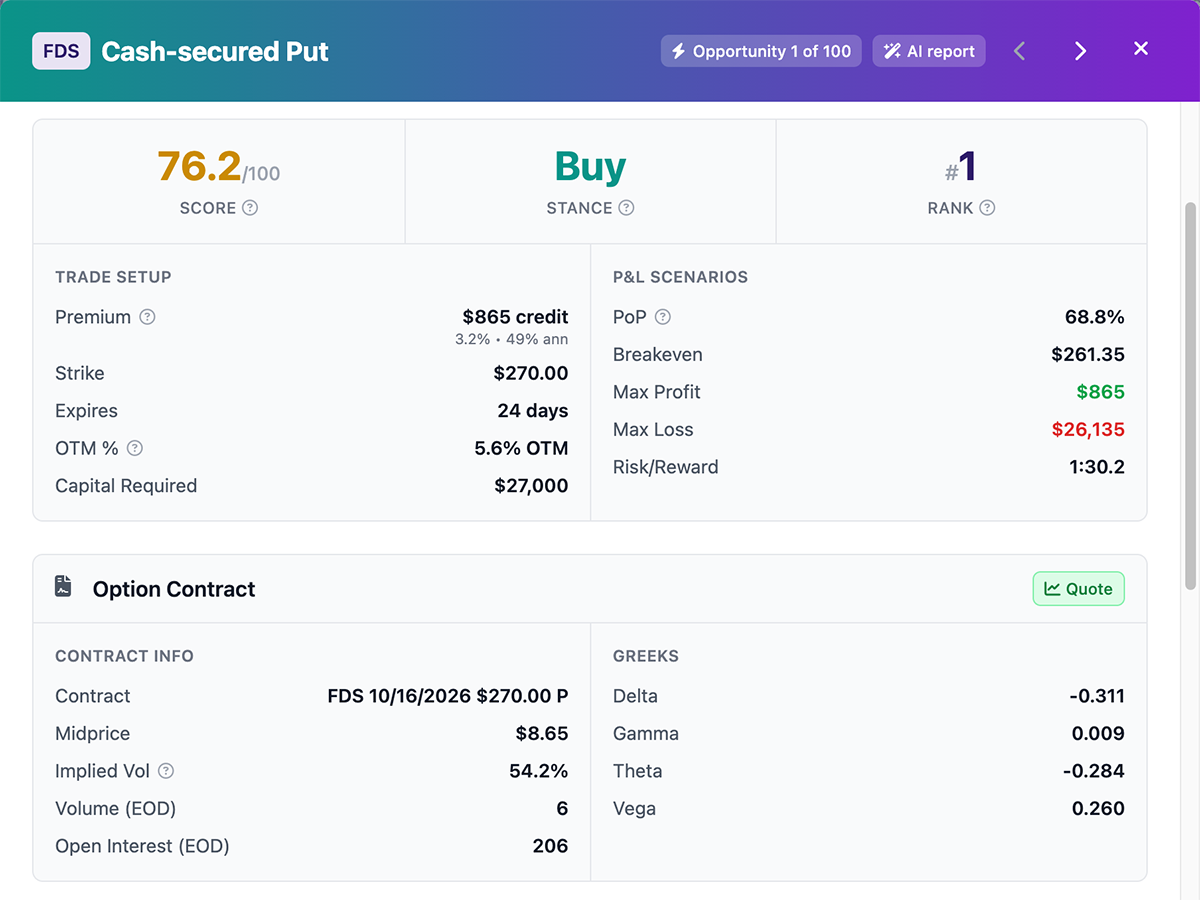Click the Stance help icon

point(626,208)
